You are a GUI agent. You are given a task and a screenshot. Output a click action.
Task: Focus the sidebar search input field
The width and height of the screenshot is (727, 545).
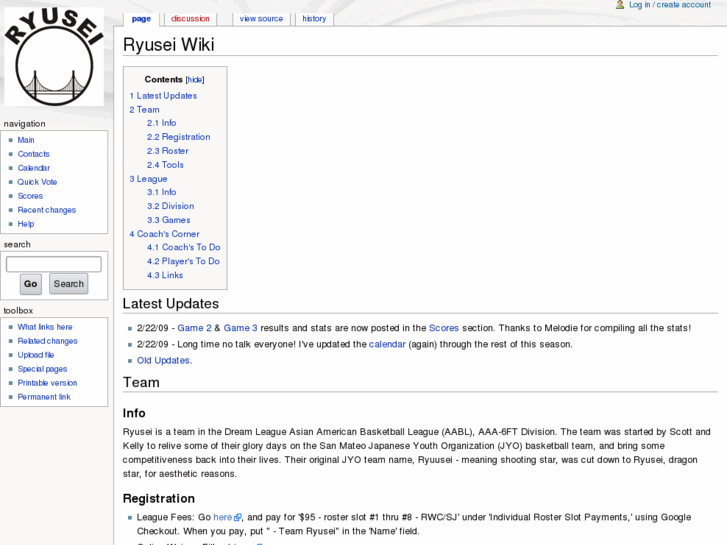point(54,264)
